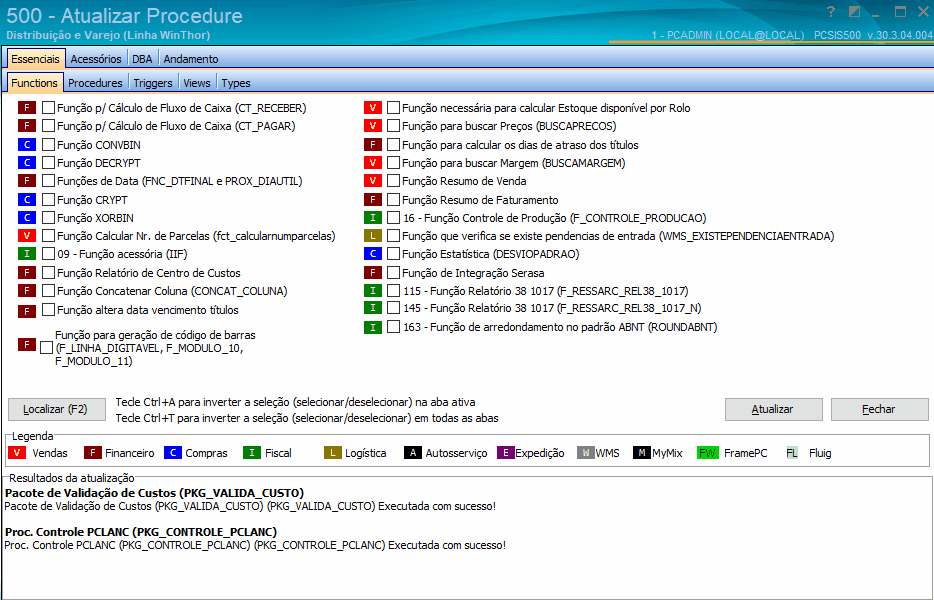Image resolution: width=934 pixels, height=600 pixels.
Task: Click the Financeiro legend label
Action: point(130,453)
